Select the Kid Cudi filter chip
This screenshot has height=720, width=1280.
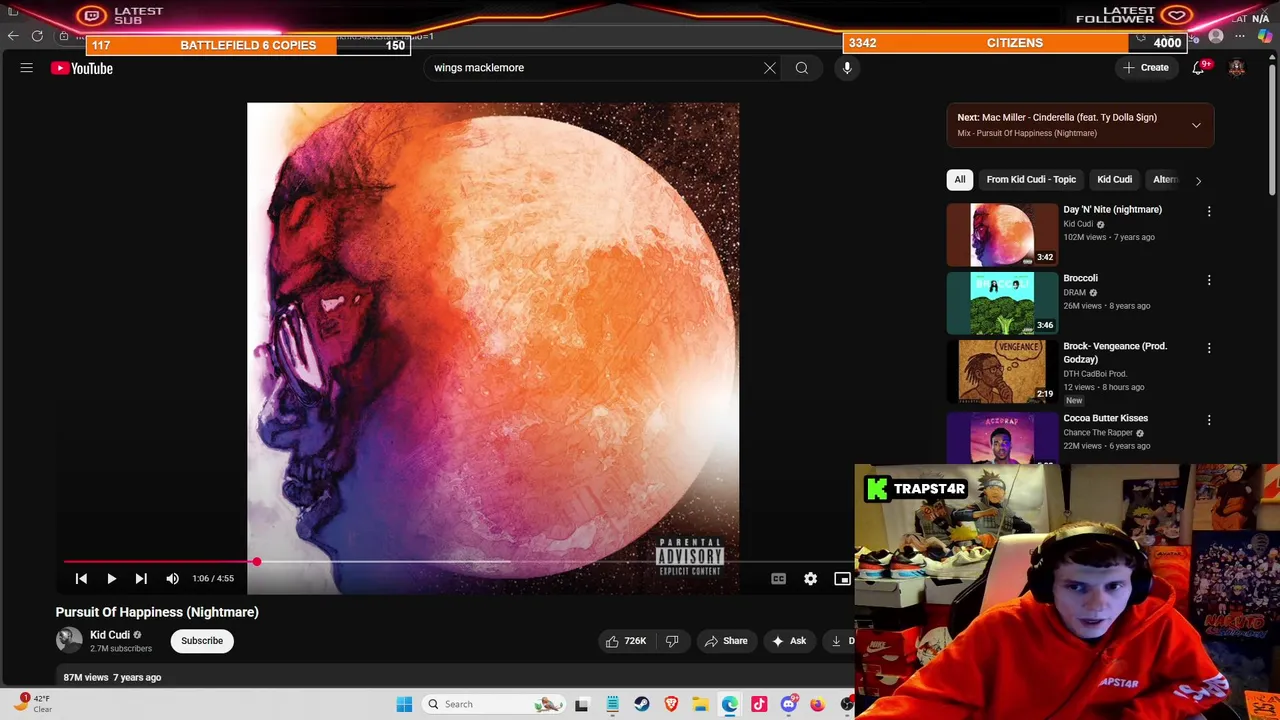(1114, 179)
